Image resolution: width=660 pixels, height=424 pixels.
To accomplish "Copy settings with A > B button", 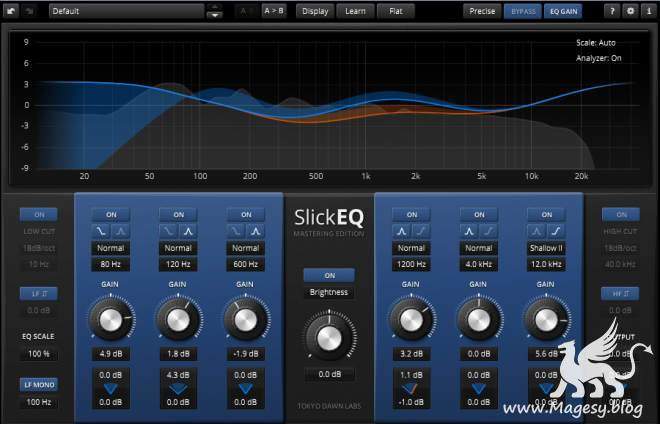I will coord(274,11).
